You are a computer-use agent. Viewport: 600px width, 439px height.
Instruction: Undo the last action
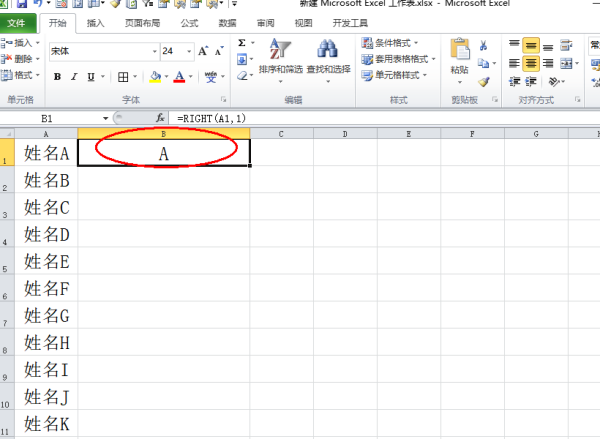pos(37,4)
